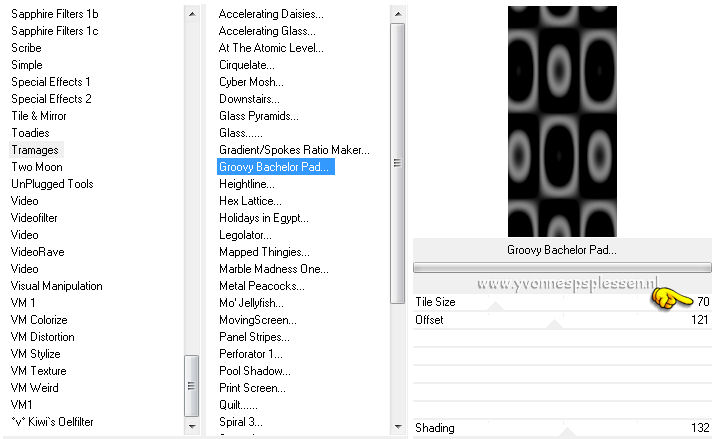Choose the Heightline filter

(x=246, y=184)
